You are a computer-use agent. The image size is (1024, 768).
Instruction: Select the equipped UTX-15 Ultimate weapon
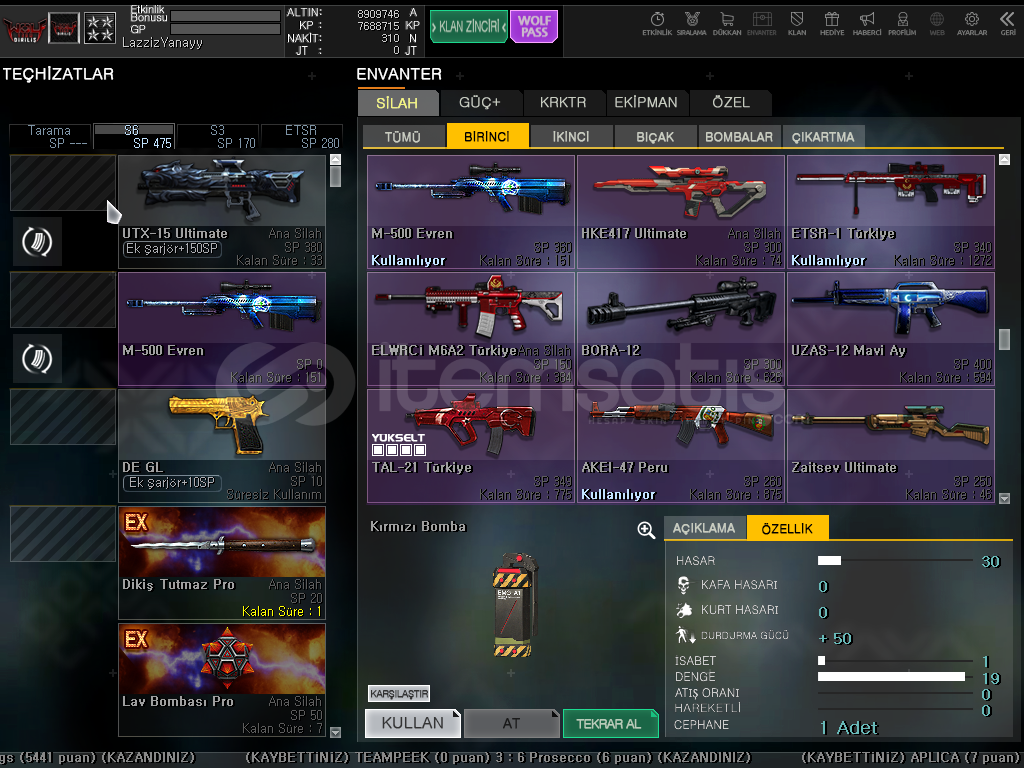[222, 212]
